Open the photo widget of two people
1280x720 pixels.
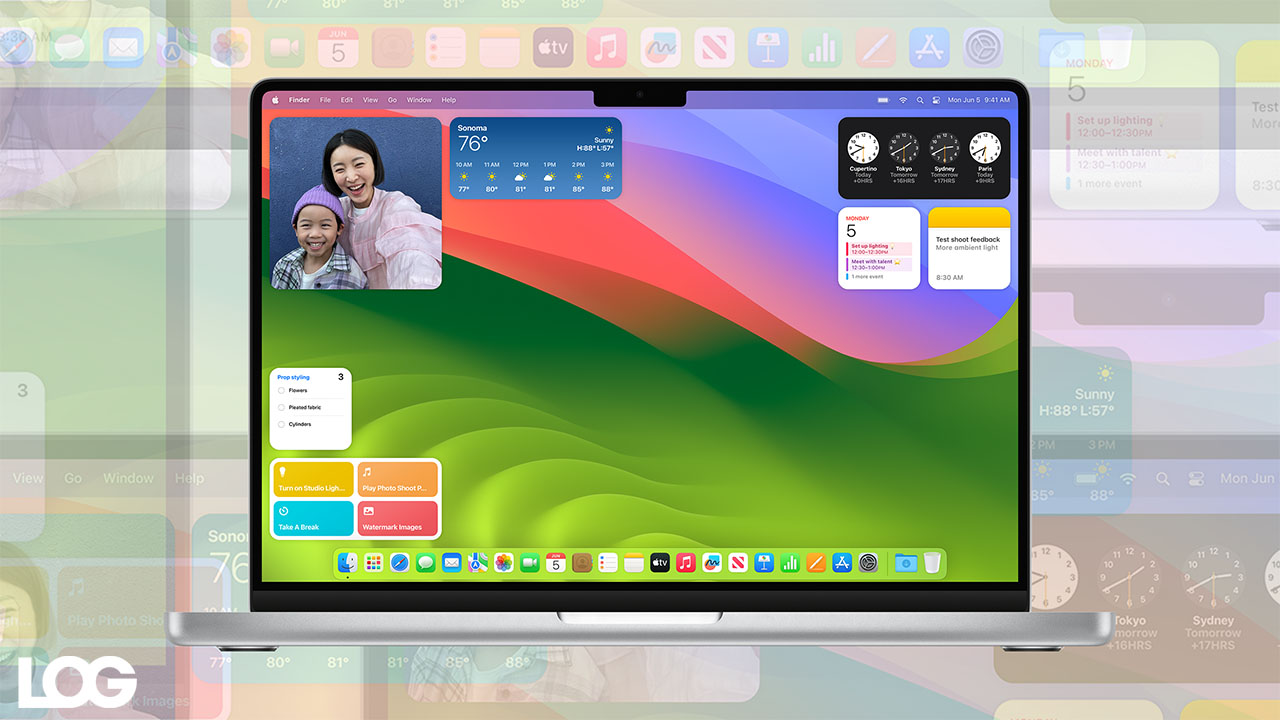(356, 203)
